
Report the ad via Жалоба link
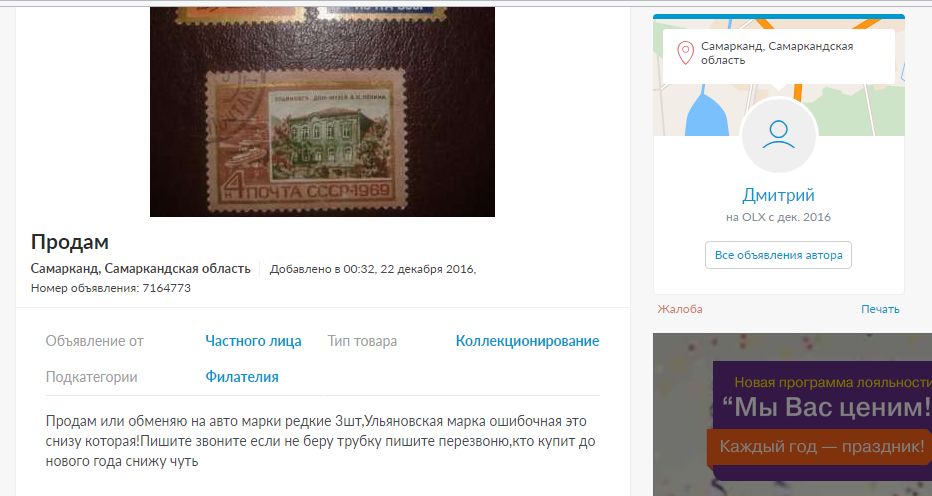pos(680,309)
